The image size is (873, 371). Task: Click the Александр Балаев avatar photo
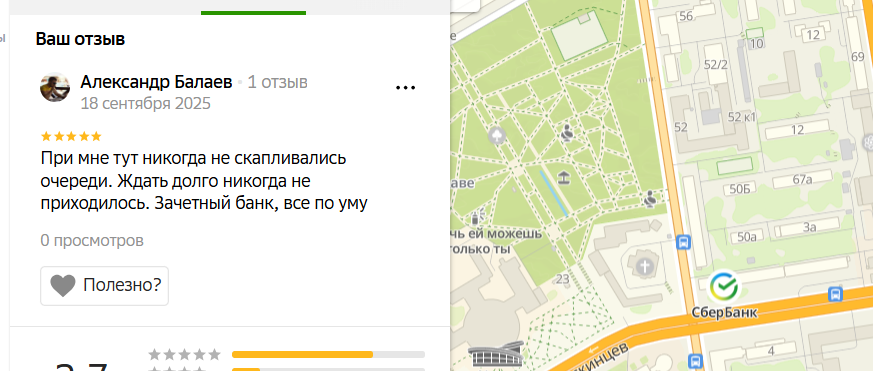pos(55,87)
